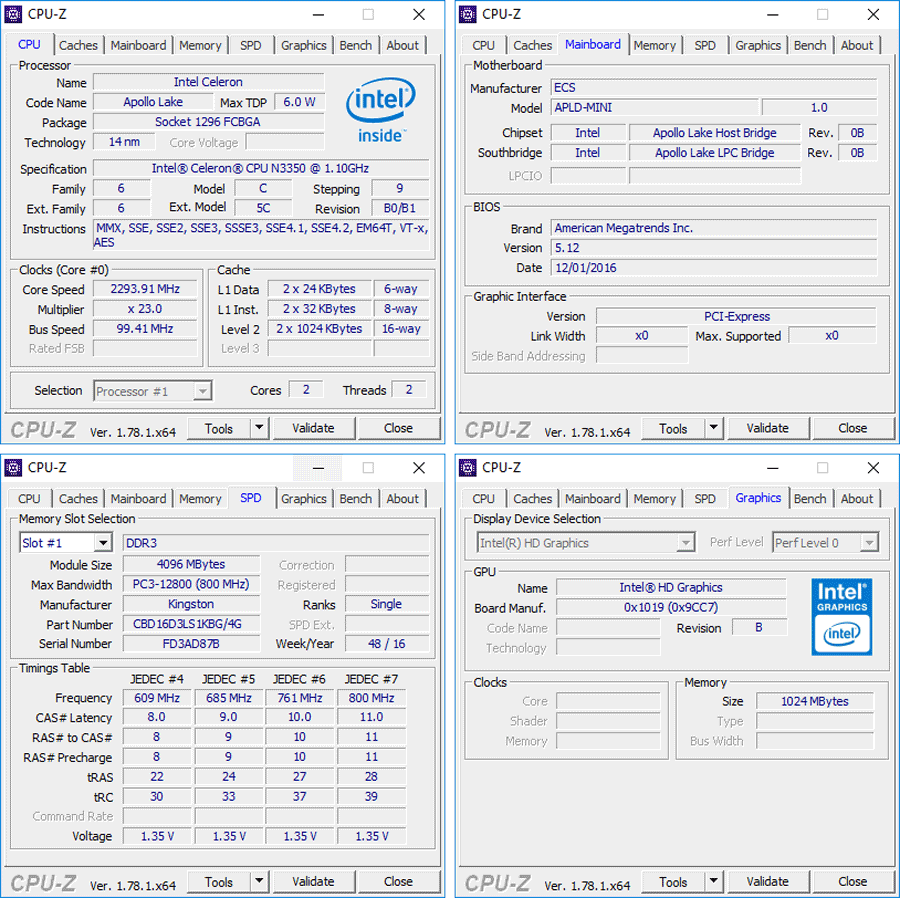Click Tools button in Graphics window
The width and height of the screenshot is (900, 898).
[673, 881]
